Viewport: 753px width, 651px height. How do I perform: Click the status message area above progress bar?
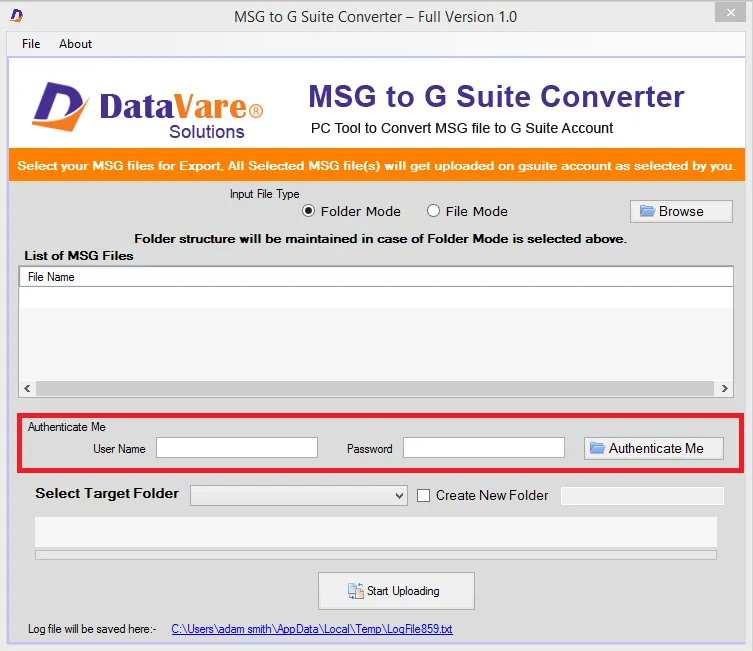tap(376, 532)
